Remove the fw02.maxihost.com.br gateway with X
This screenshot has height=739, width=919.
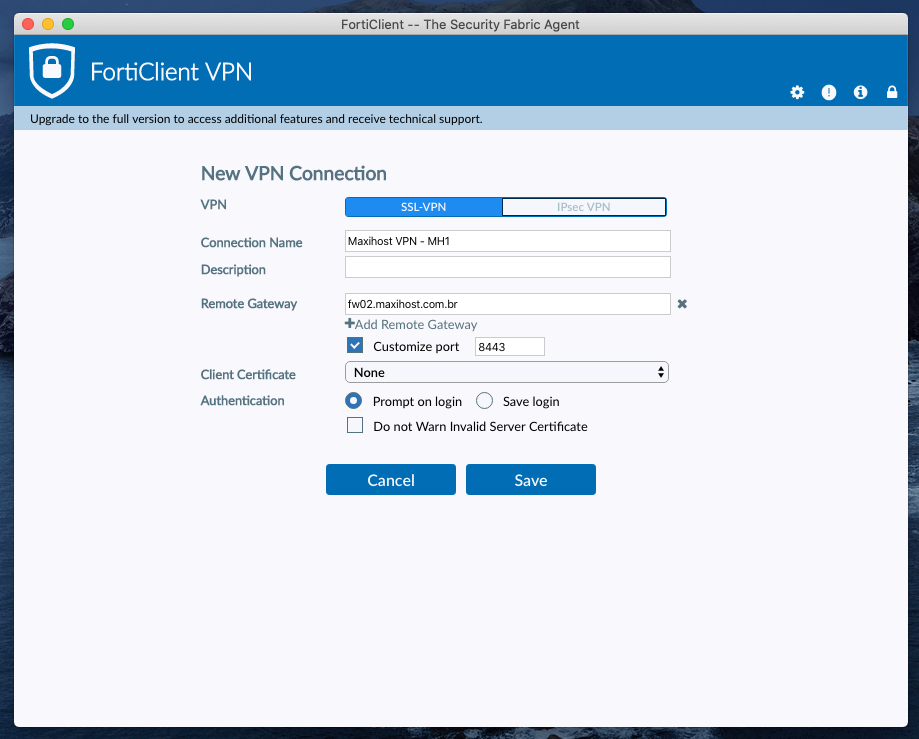tap(682, 304)
